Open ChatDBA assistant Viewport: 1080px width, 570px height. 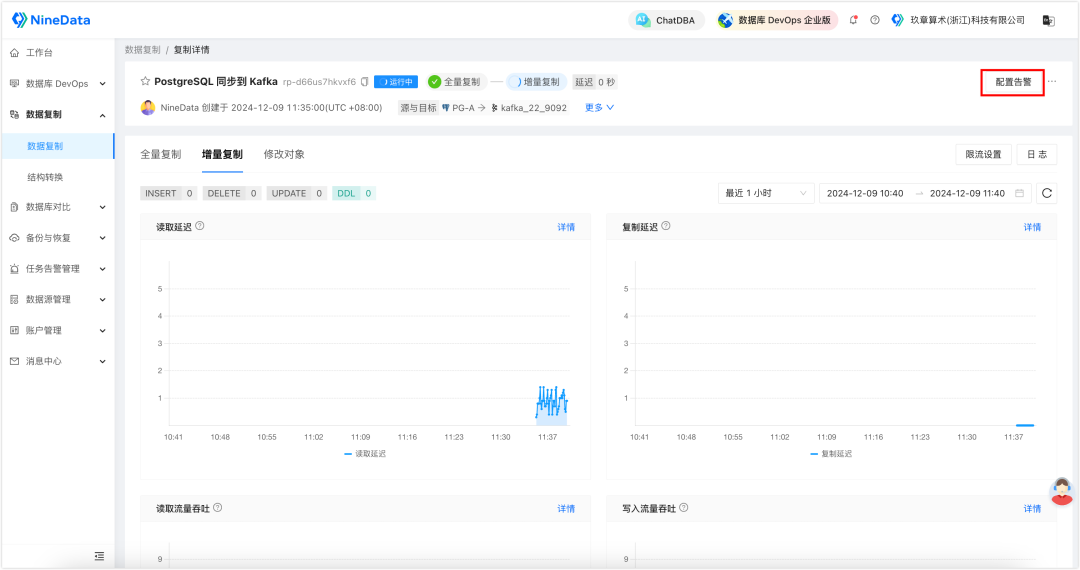(665, 21)
